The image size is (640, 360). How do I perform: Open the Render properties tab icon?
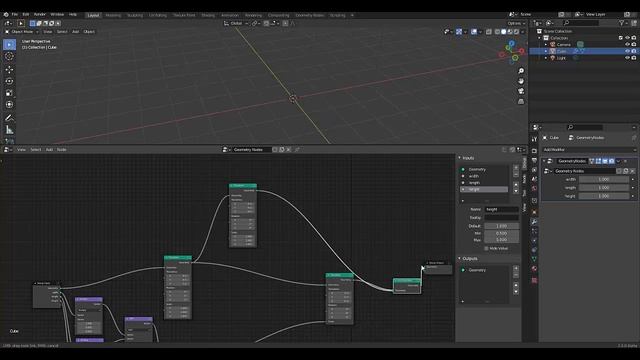click(x=534, y=151)
